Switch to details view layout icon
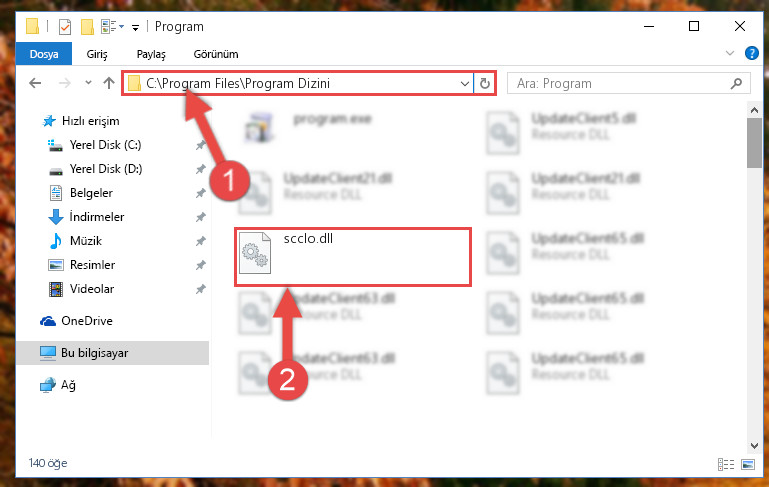Image resolution: width=769 pixels, height=487 pixels. (726, 464)
